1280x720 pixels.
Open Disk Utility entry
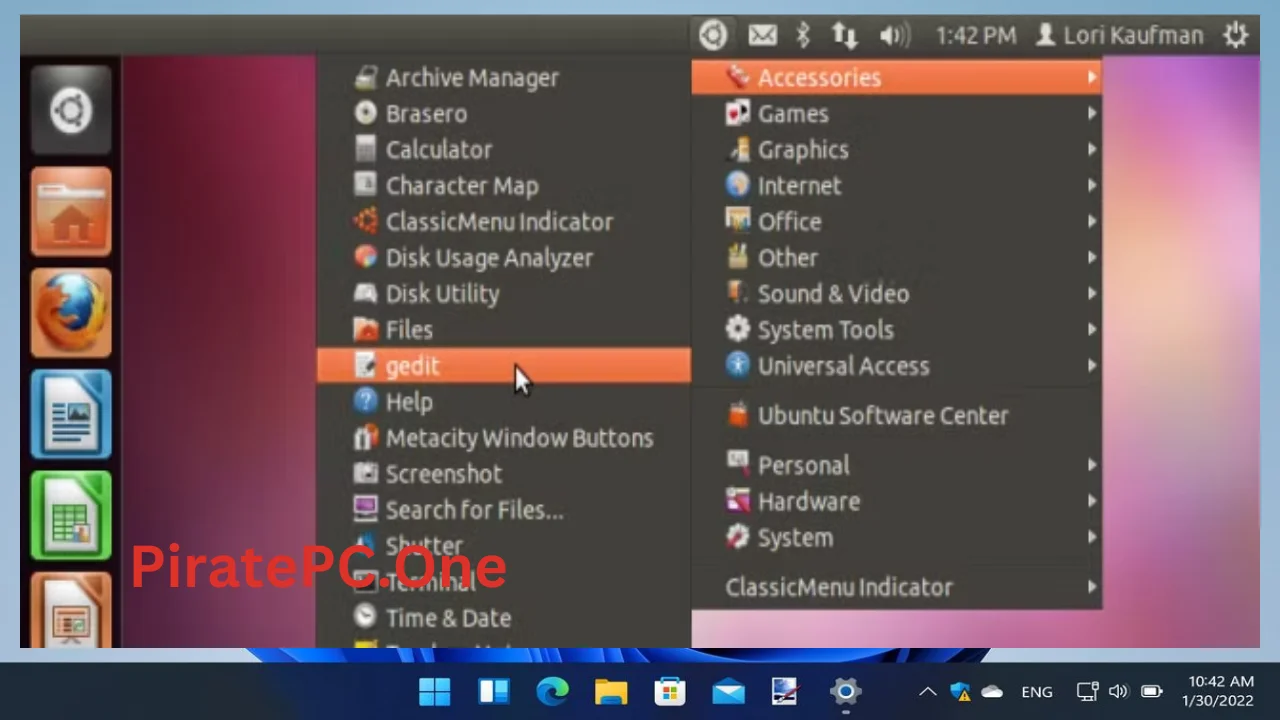pyautogui.click(x=504, y=294)
